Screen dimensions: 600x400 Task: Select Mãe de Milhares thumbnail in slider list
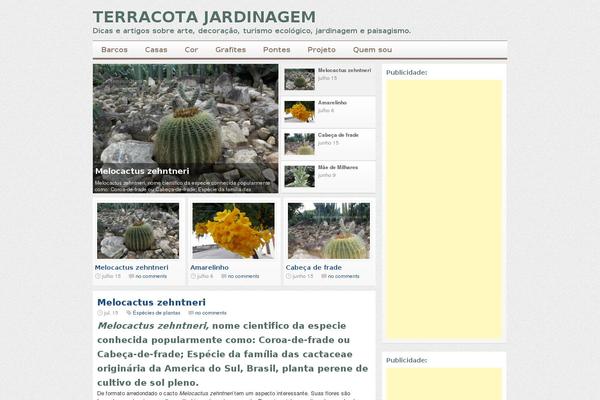(x=300, y=176)
